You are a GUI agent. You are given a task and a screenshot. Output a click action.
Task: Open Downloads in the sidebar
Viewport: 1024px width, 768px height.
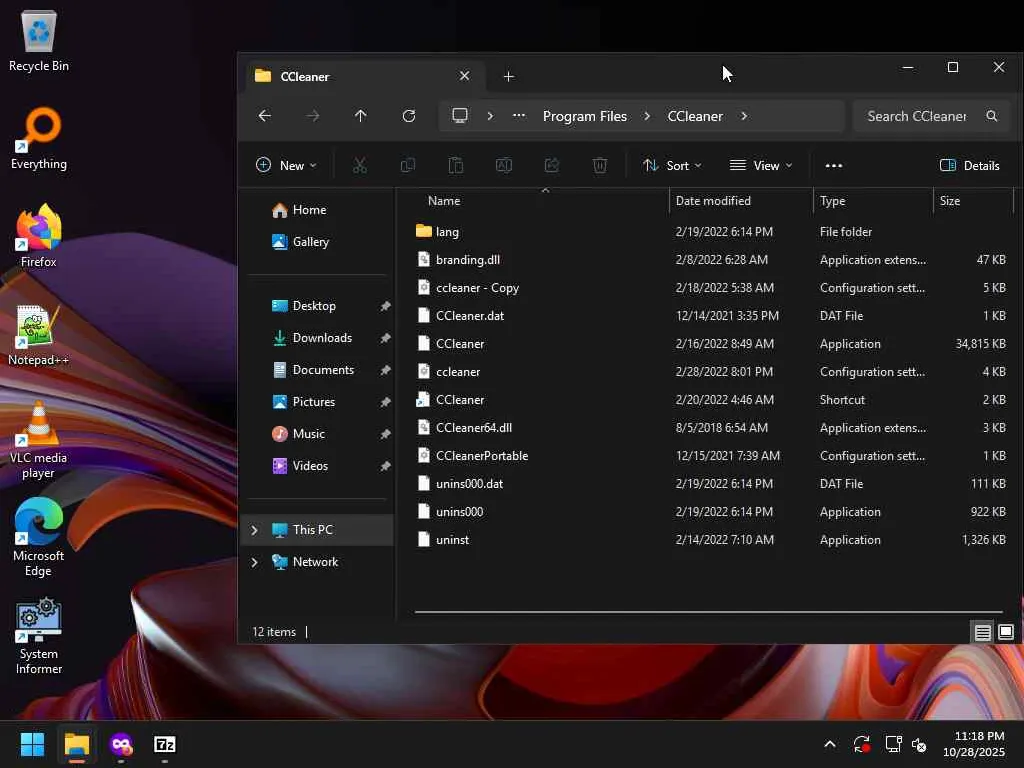[321, 338]
